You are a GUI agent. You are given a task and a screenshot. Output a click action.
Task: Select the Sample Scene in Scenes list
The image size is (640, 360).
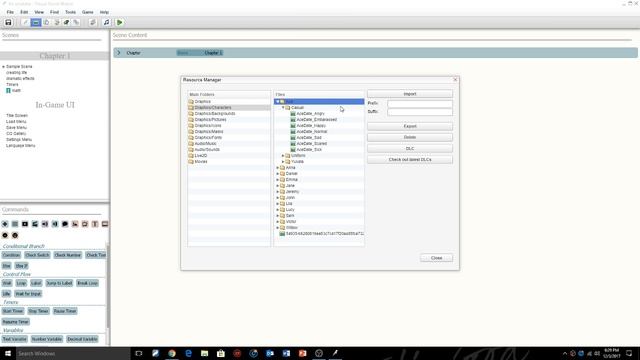19,67
